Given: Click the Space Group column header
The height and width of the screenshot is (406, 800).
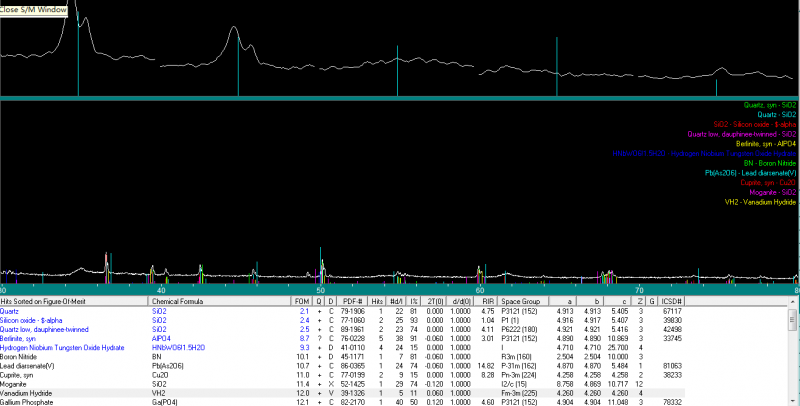Looking at the screenshot, I should click(523, 301).
